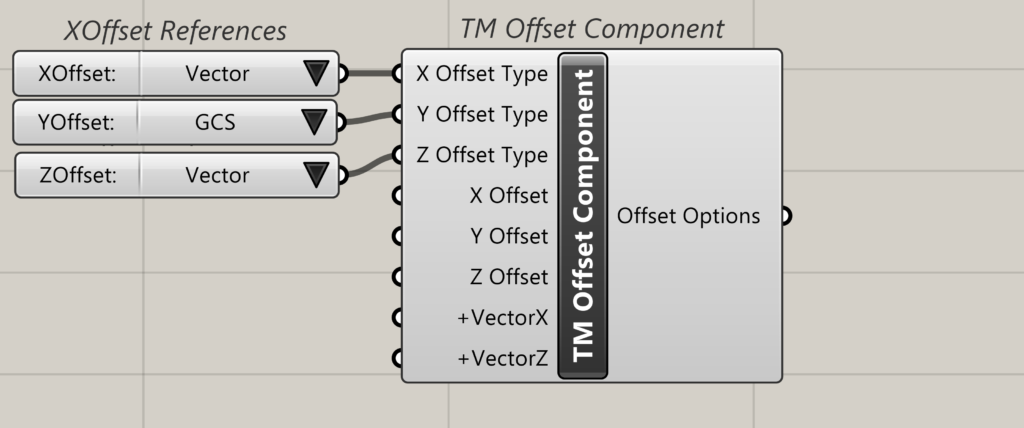Viewport: 1024px width, 428px height.
Task: Click the ZOffset list output grip
Action: coord(344,175)
